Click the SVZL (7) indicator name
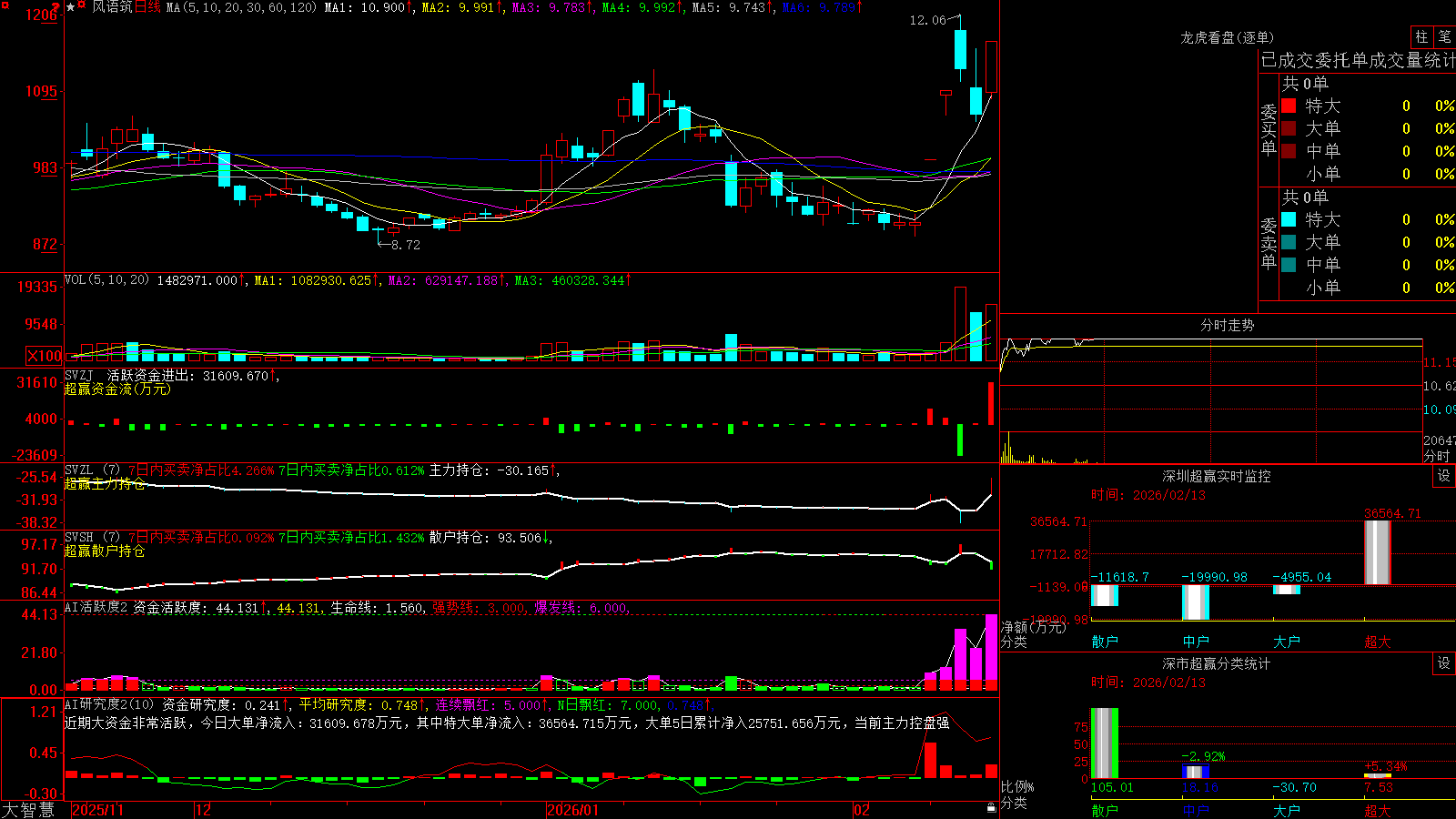The width and height of the screenshot is (1456, 819). point(92,470)
